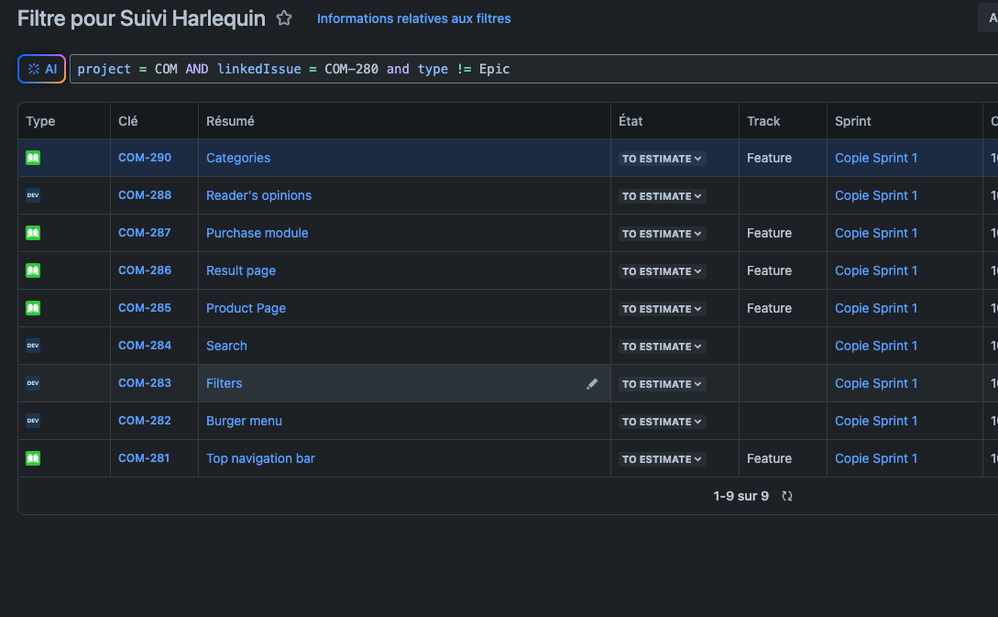Viewport: 998px width, 617px height.
Task: Star the Filtre pour Suivi Harlequin filter
Action: coord(284,18)
